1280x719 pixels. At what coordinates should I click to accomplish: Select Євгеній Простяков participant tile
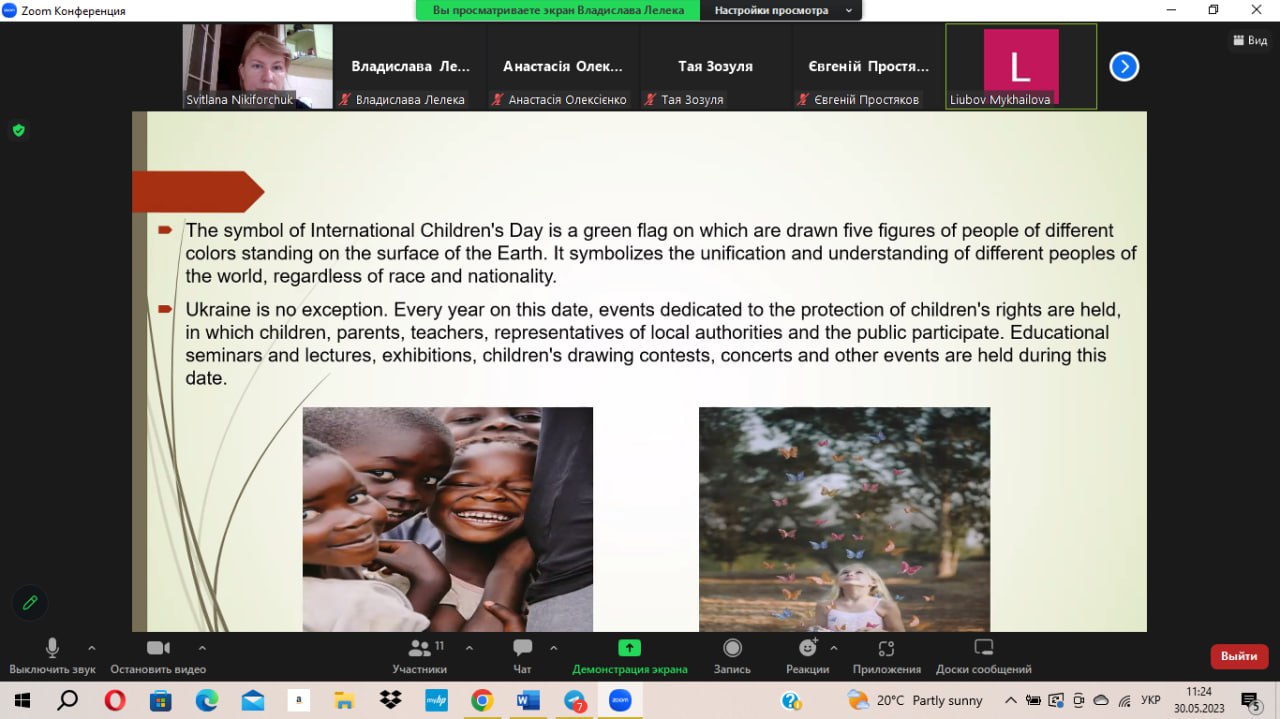[x=868, y=66]
